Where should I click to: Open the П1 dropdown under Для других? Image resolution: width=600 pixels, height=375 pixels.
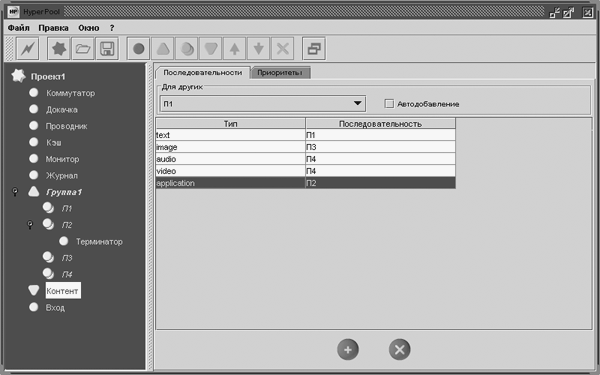[262, 104]
